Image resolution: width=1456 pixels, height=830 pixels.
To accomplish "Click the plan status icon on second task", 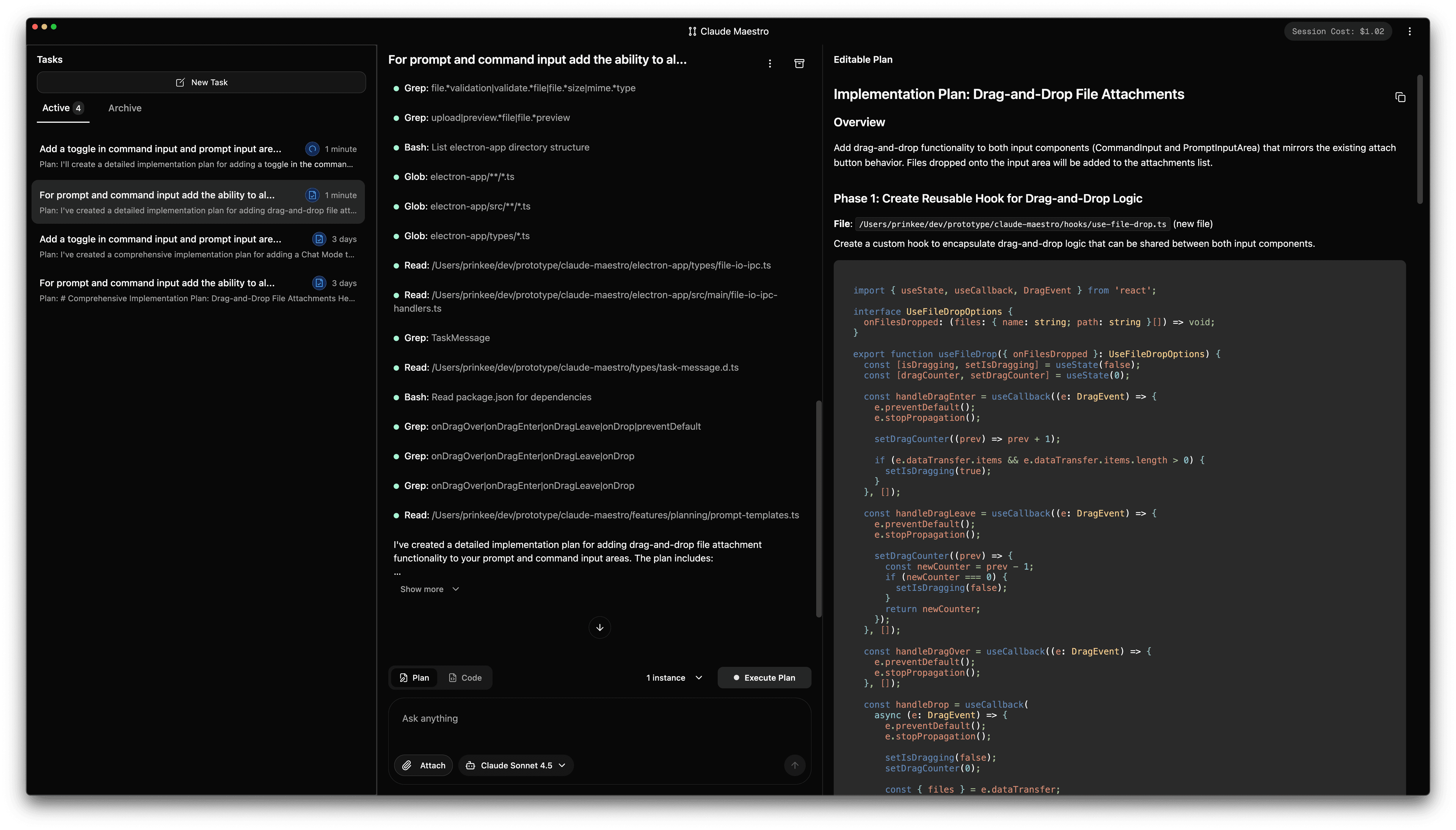I will [x=312, y=195].
